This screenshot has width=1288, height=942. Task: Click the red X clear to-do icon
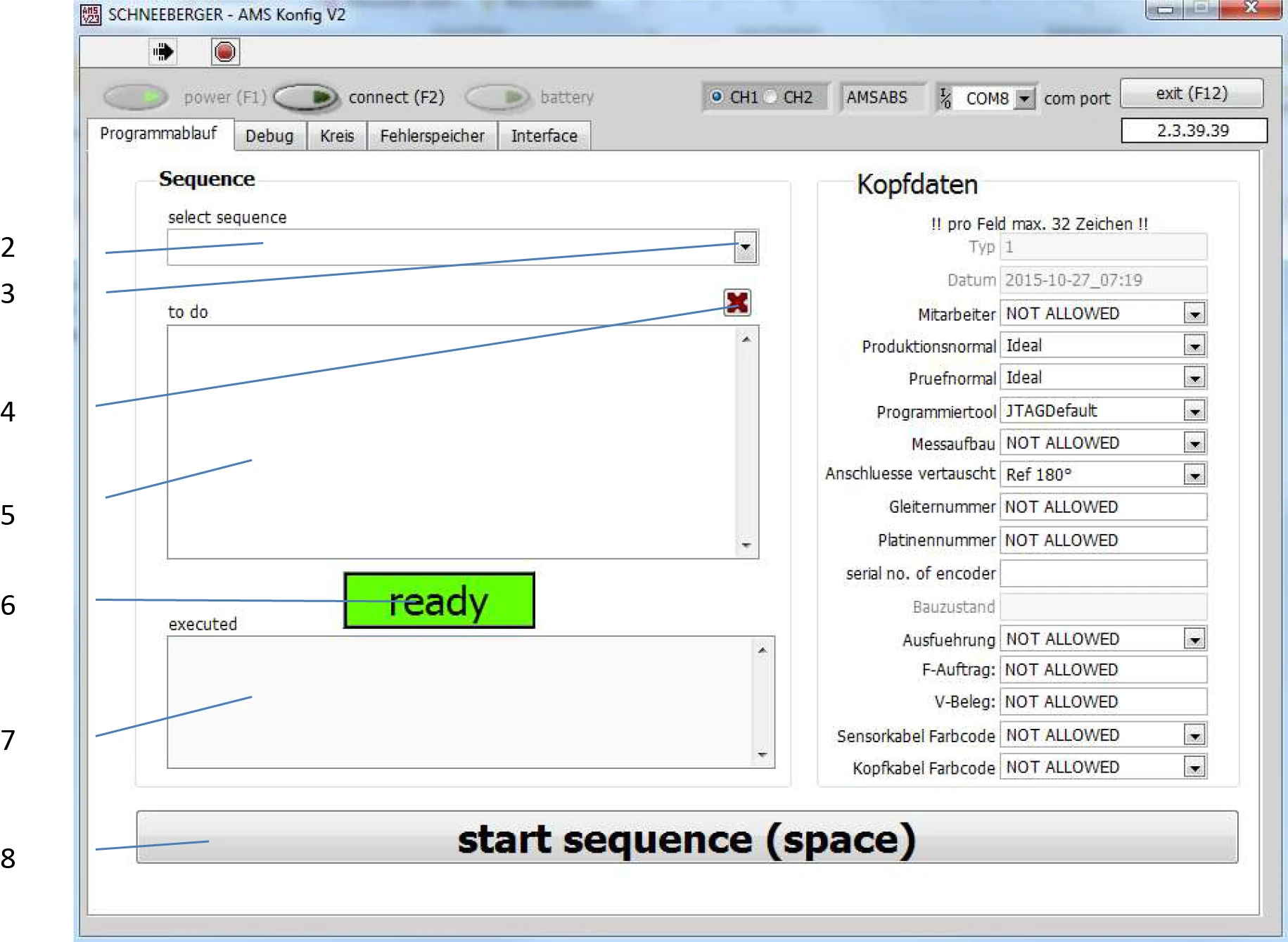(x=737, y=303)
